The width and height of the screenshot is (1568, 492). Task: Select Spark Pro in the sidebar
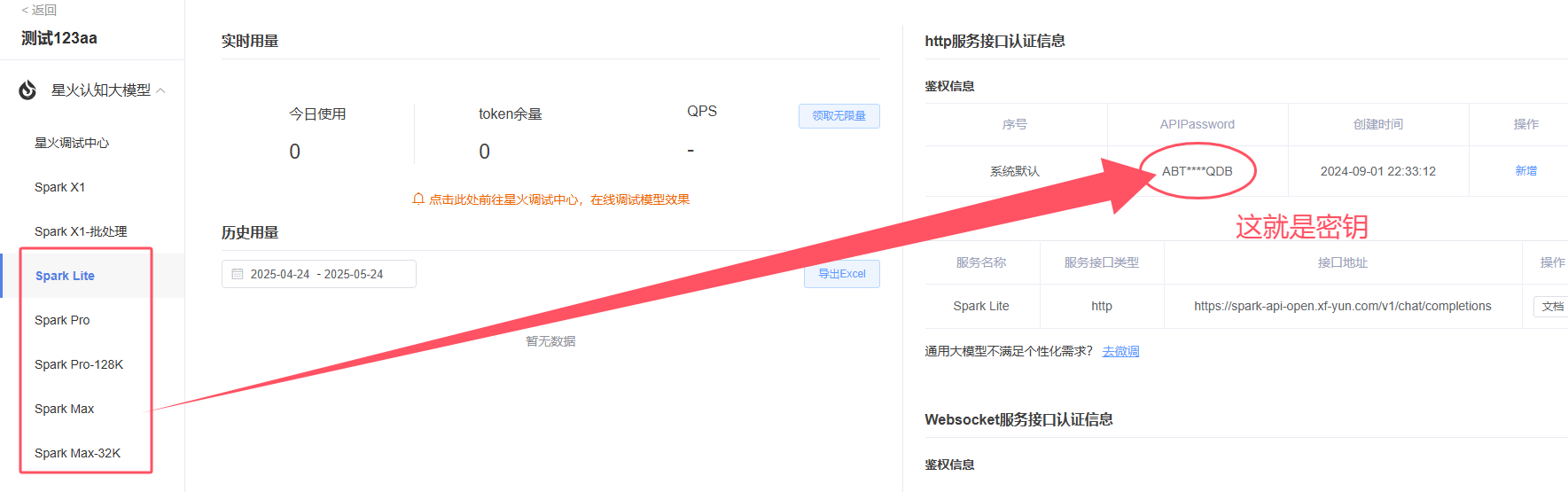[62, 320]
